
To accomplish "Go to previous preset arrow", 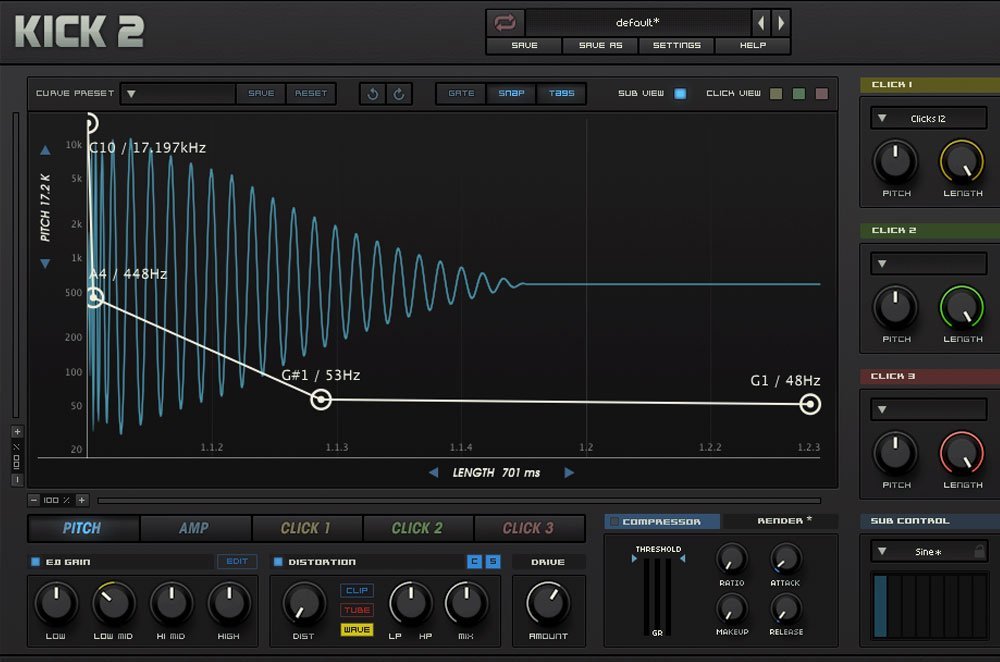I will 761,24.
